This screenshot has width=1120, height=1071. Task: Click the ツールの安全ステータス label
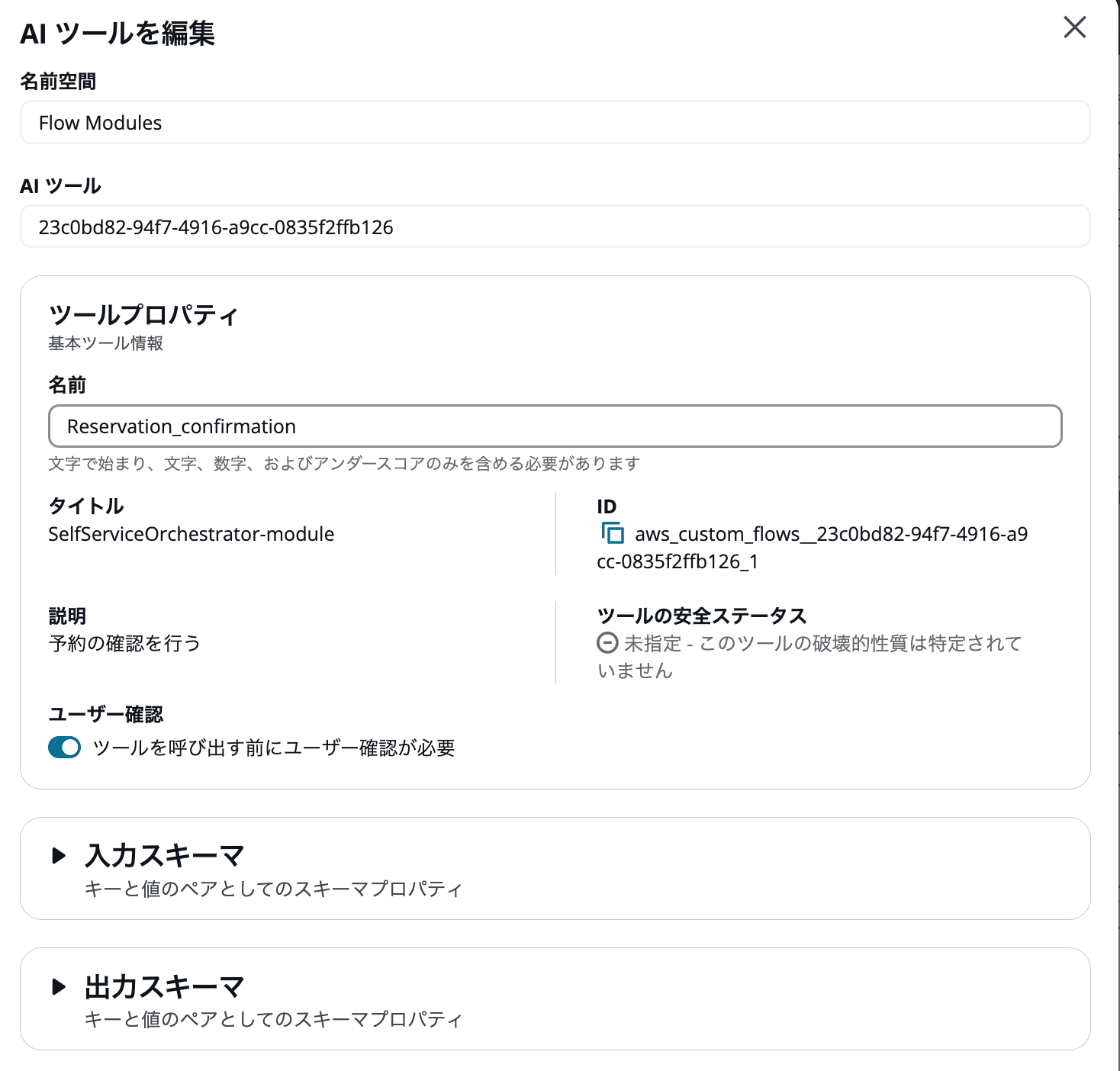(702, 615)
